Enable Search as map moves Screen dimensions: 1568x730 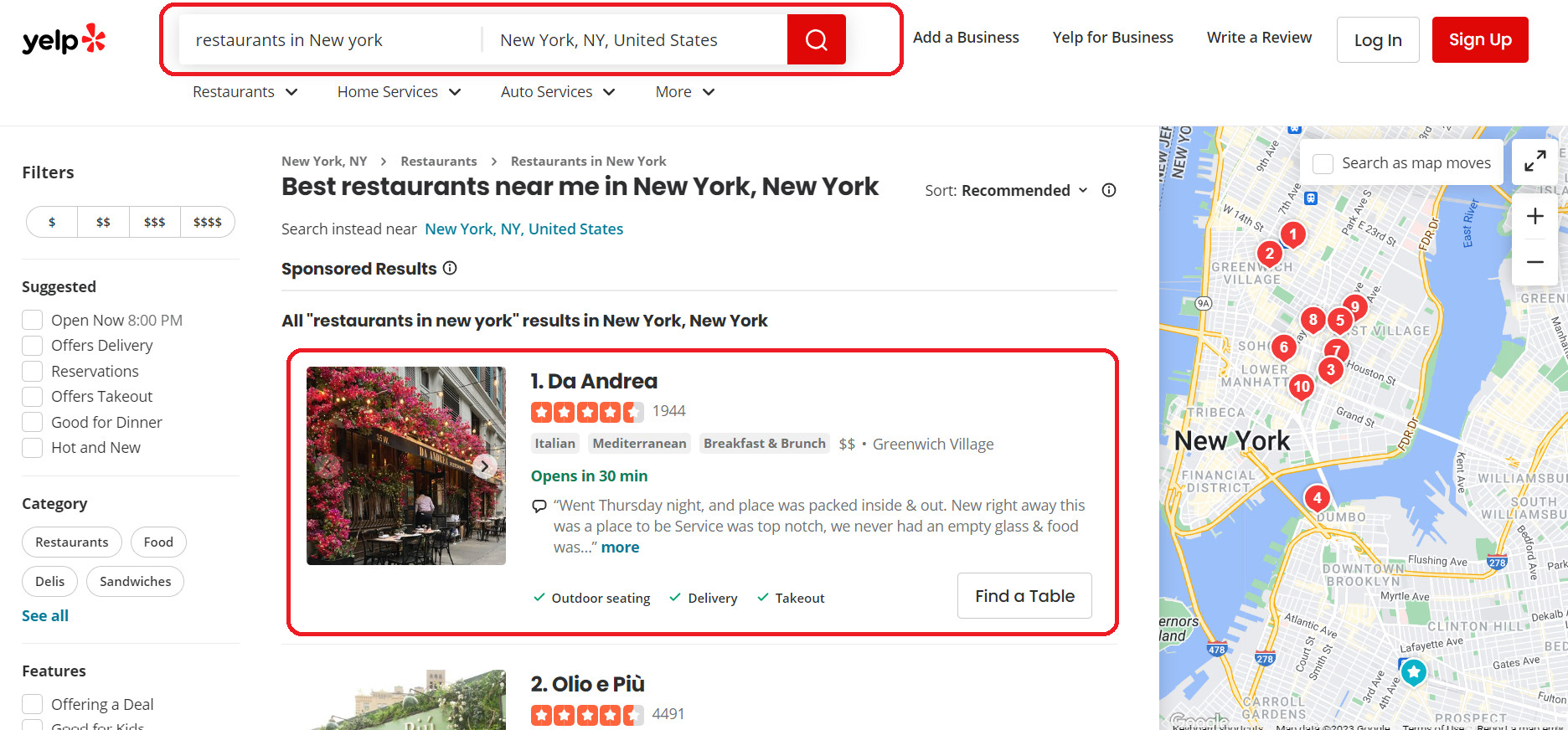pos(1323,163)
